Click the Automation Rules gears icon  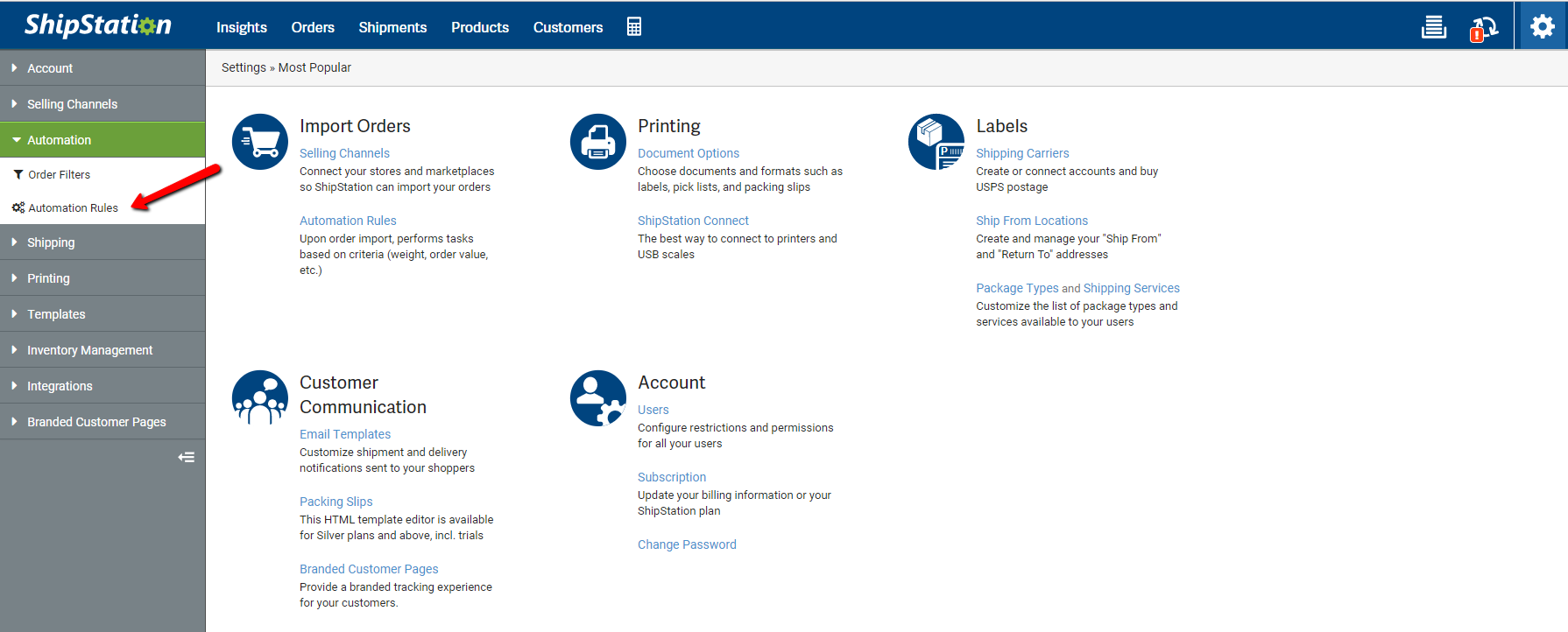pos(18,207)
